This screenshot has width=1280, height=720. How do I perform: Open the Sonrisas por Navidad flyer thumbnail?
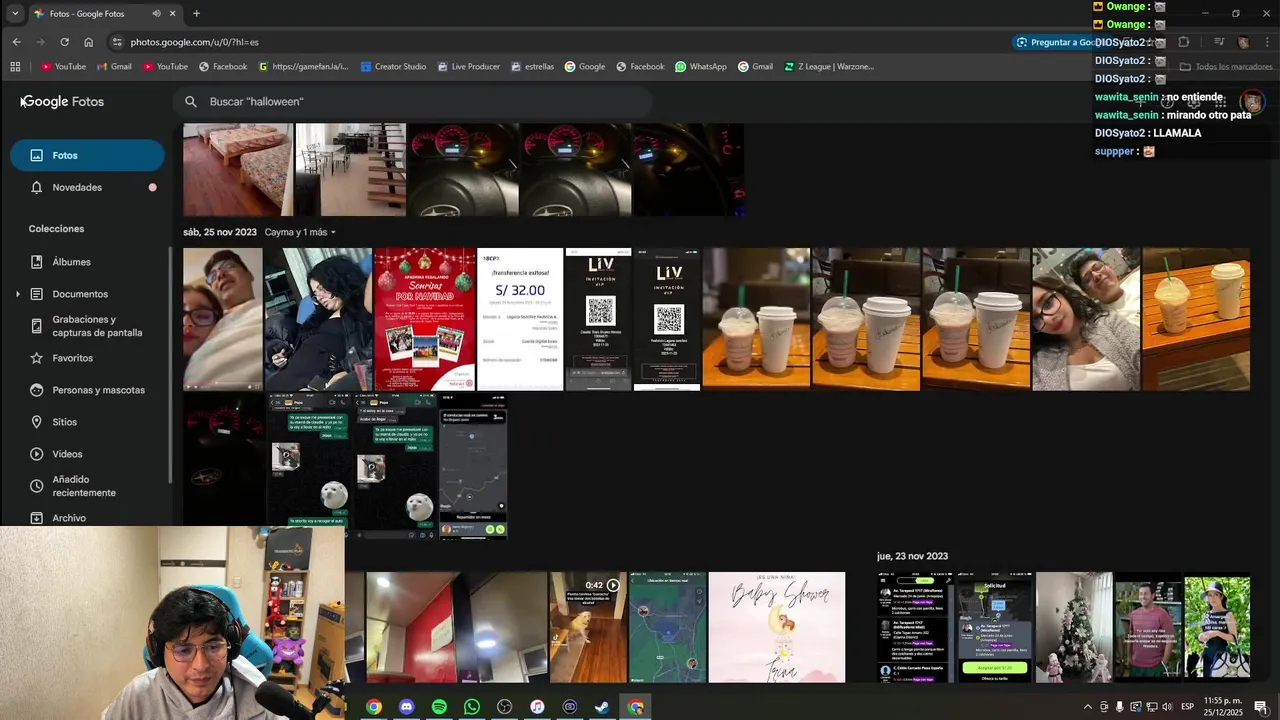pos(425,319)
